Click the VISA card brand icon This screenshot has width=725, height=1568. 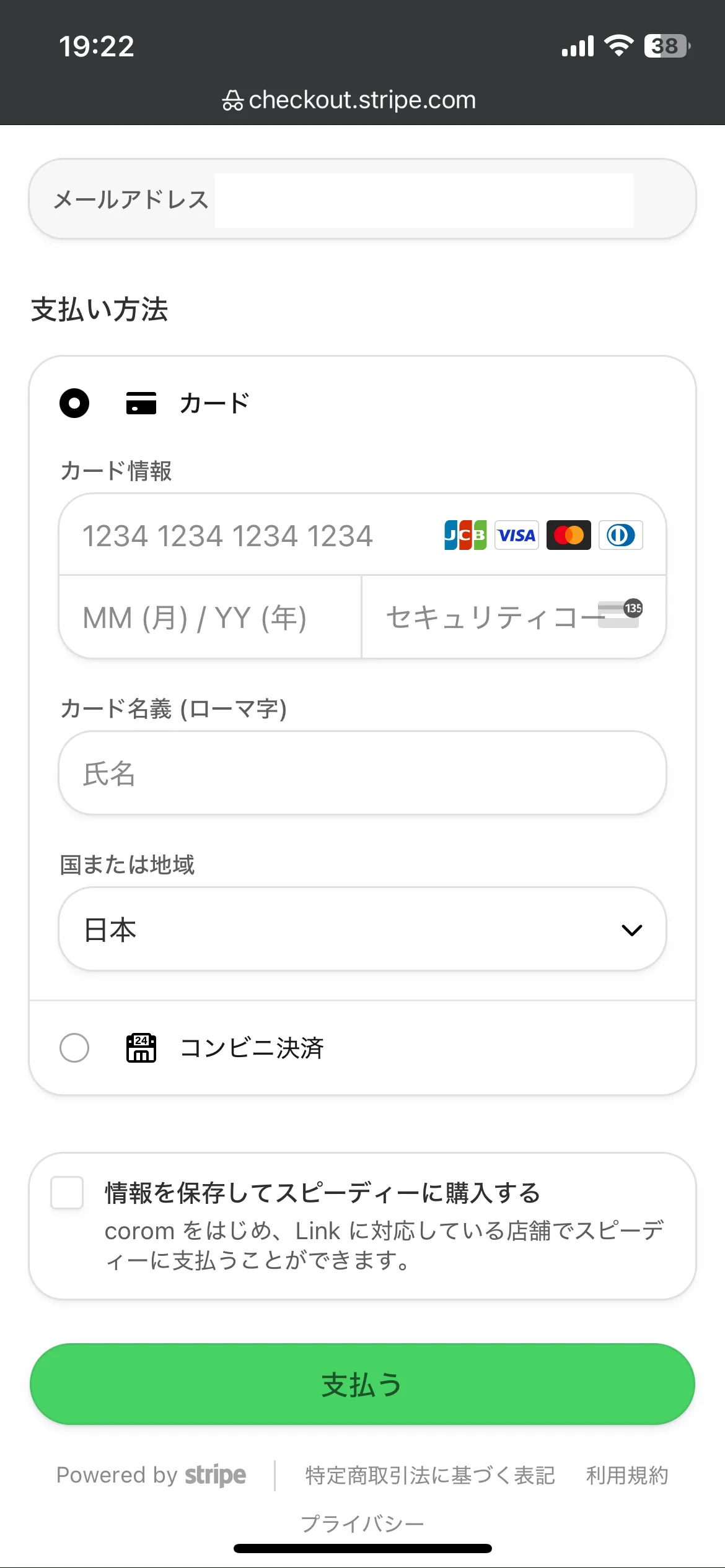(x=517, y=535)
